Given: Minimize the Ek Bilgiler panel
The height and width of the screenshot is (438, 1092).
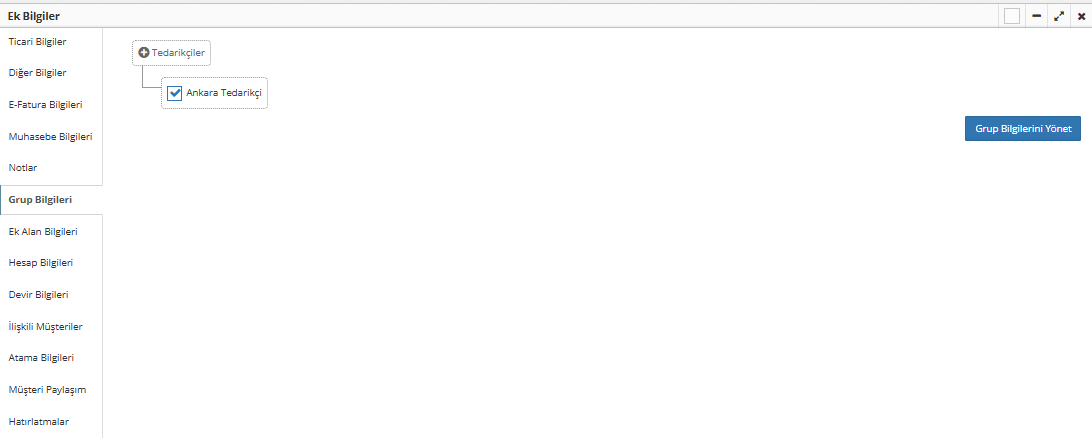Looking at the screenshot, I should (1036, 16).
